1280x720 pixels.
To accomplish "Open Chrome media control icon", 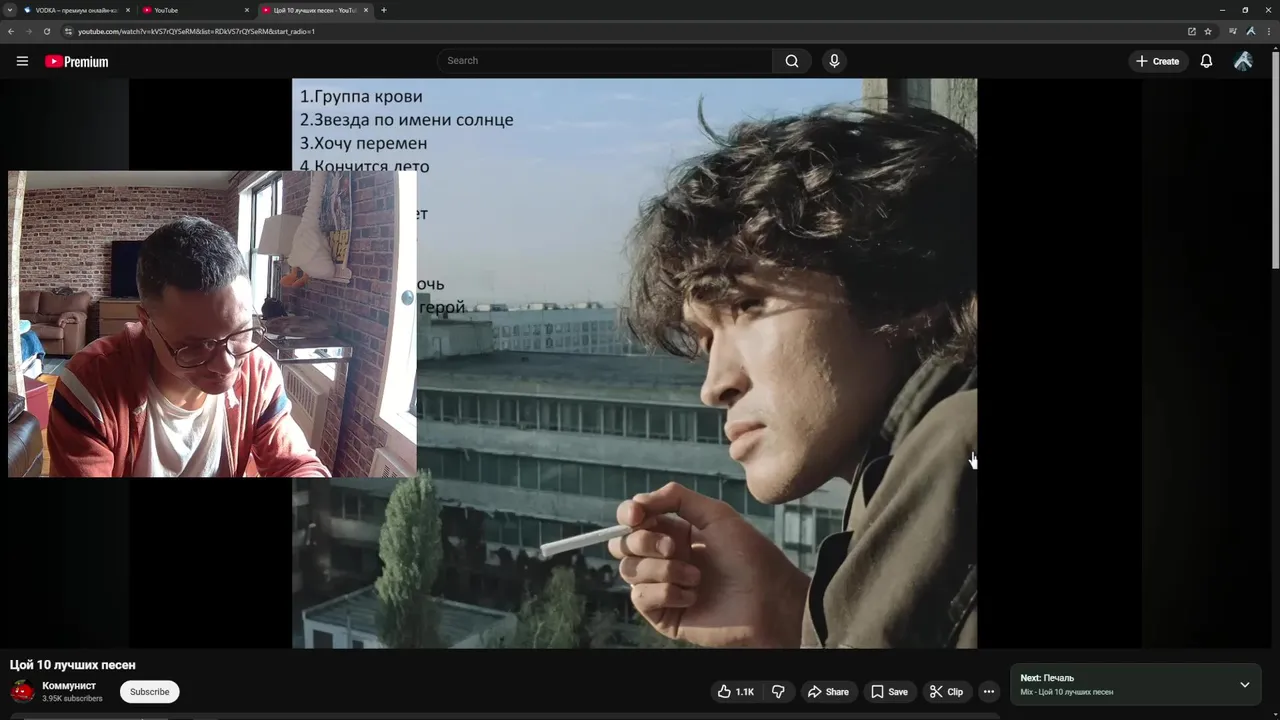I will pyautogui.click(x=1233, y=31).
